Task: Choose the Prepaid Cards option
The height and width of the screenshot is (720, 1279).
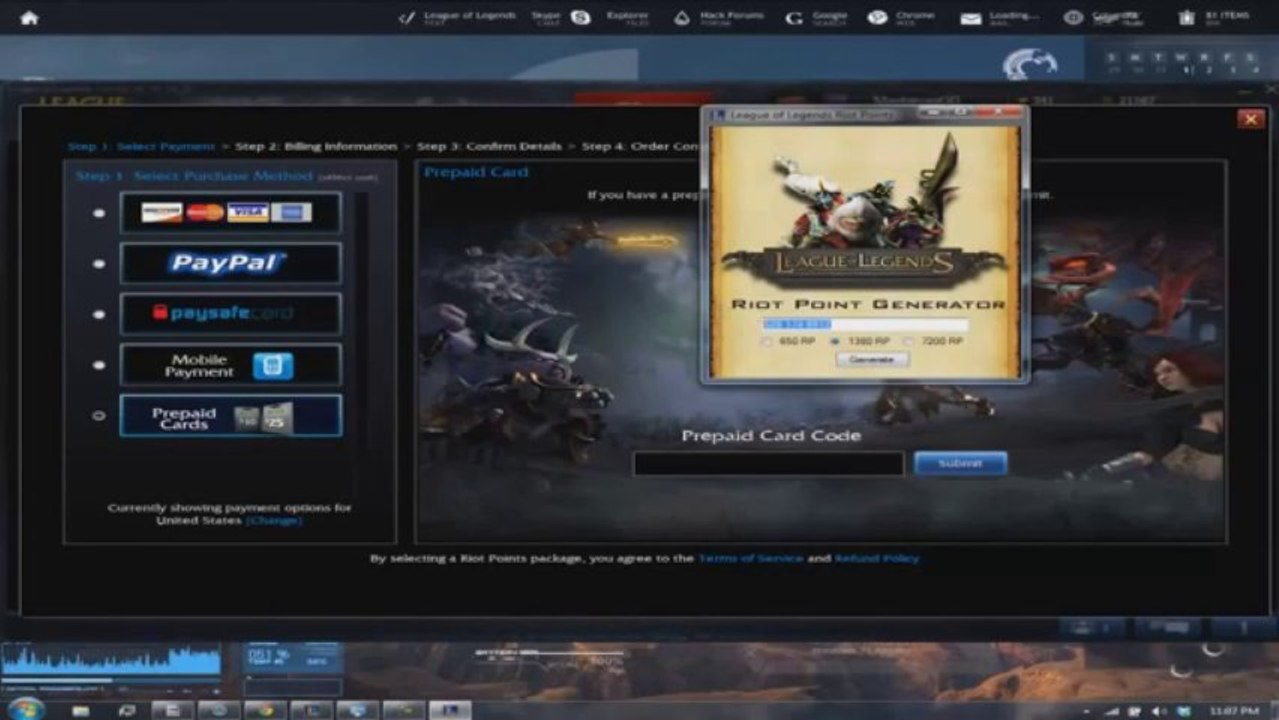Action: pyautogui.click(x=230, y=415)
